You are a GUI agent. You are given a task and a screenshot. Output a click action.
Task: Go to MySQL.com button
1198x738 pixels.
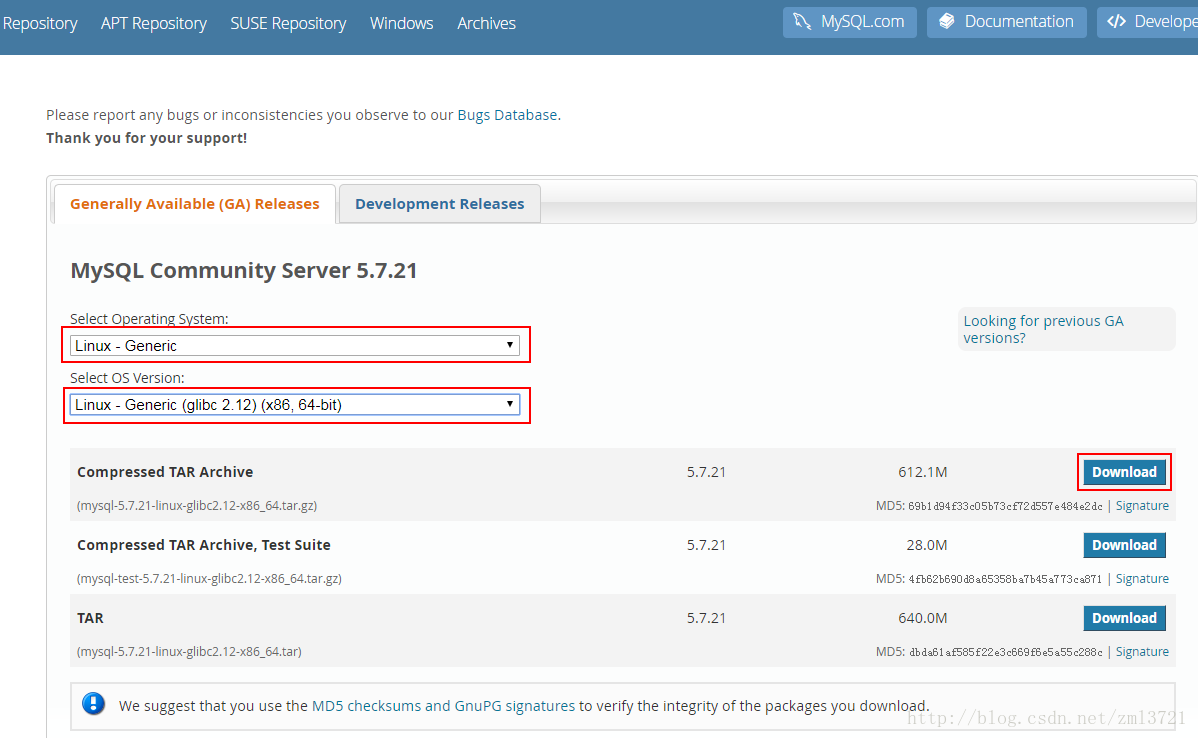pos(850,22)
